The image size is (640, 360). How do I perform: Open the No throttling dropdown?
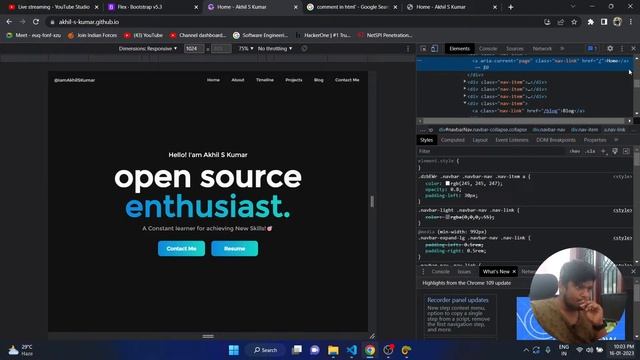click(x=275, y=49)
